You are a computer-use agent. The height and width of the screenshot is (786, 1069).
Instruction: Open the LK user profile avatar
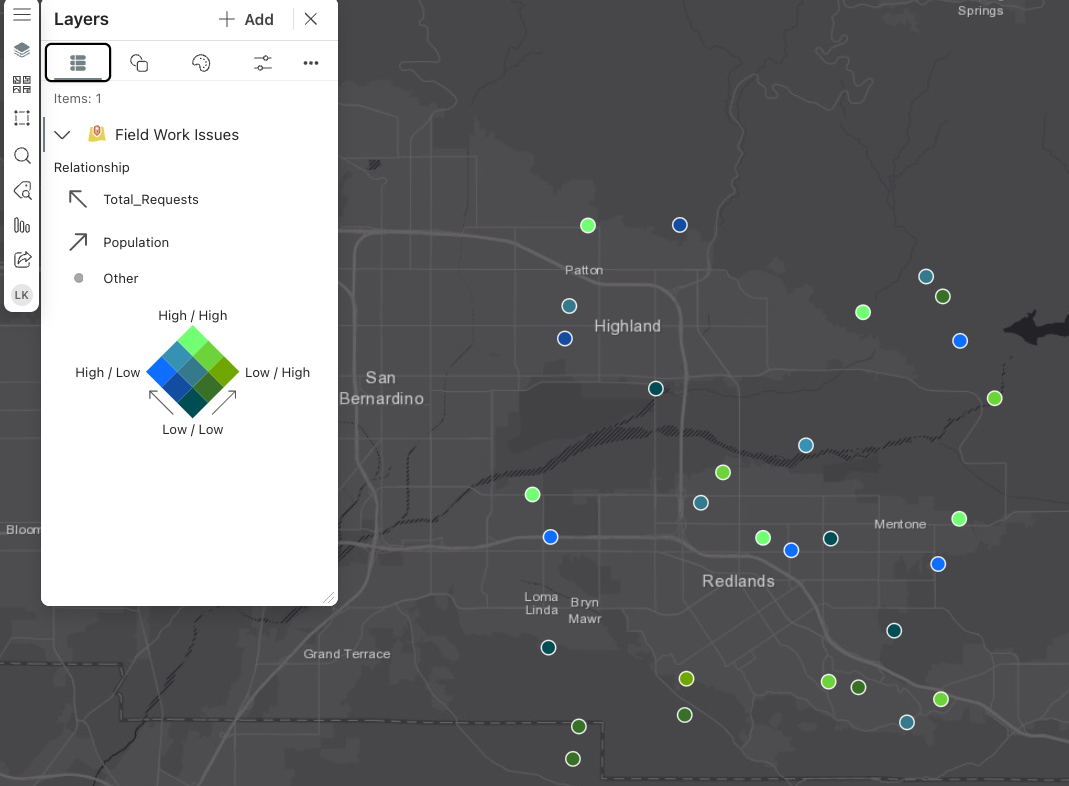22,295
